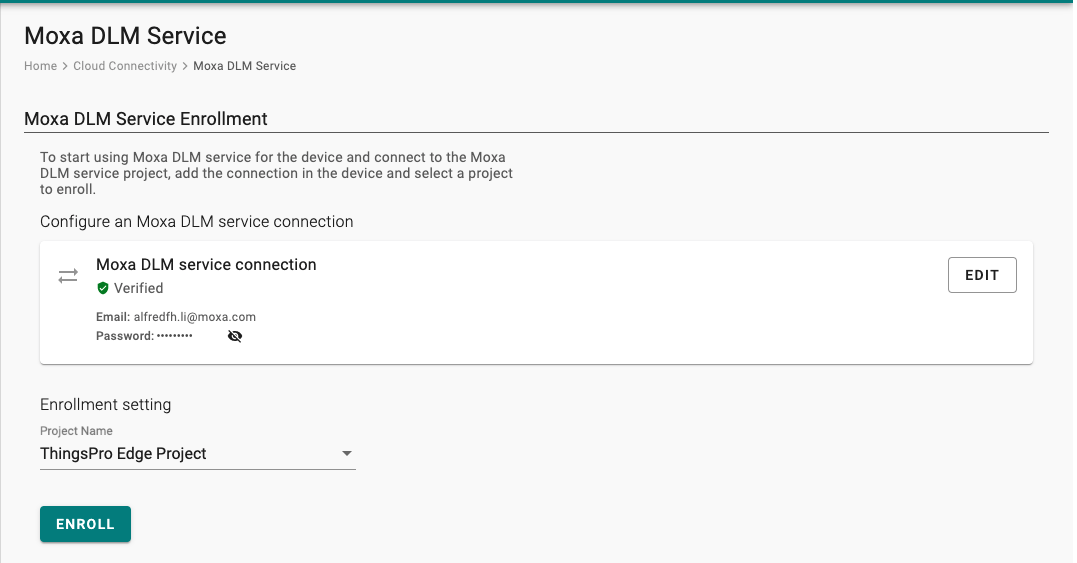Reveal the hidden password with eye icon
The width and height of the screenshot is (1077, 563).
pos(235,336)
